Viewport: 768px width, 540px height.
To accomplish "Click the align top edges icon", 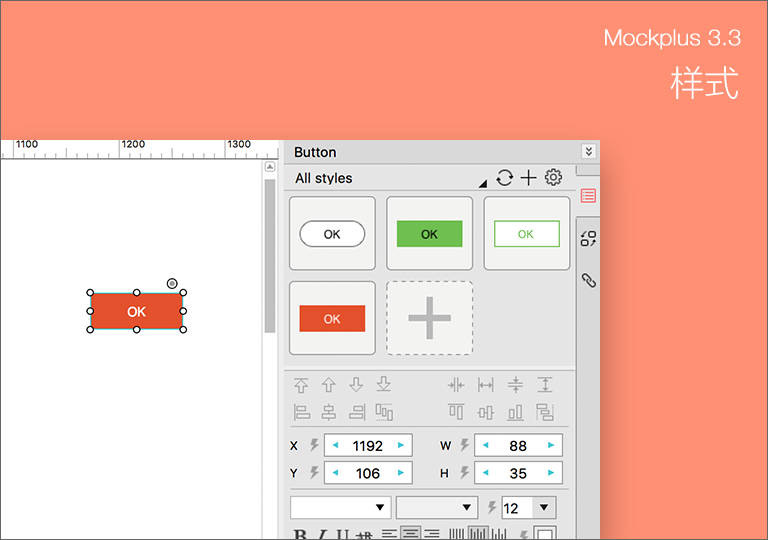I will (456, 412).
